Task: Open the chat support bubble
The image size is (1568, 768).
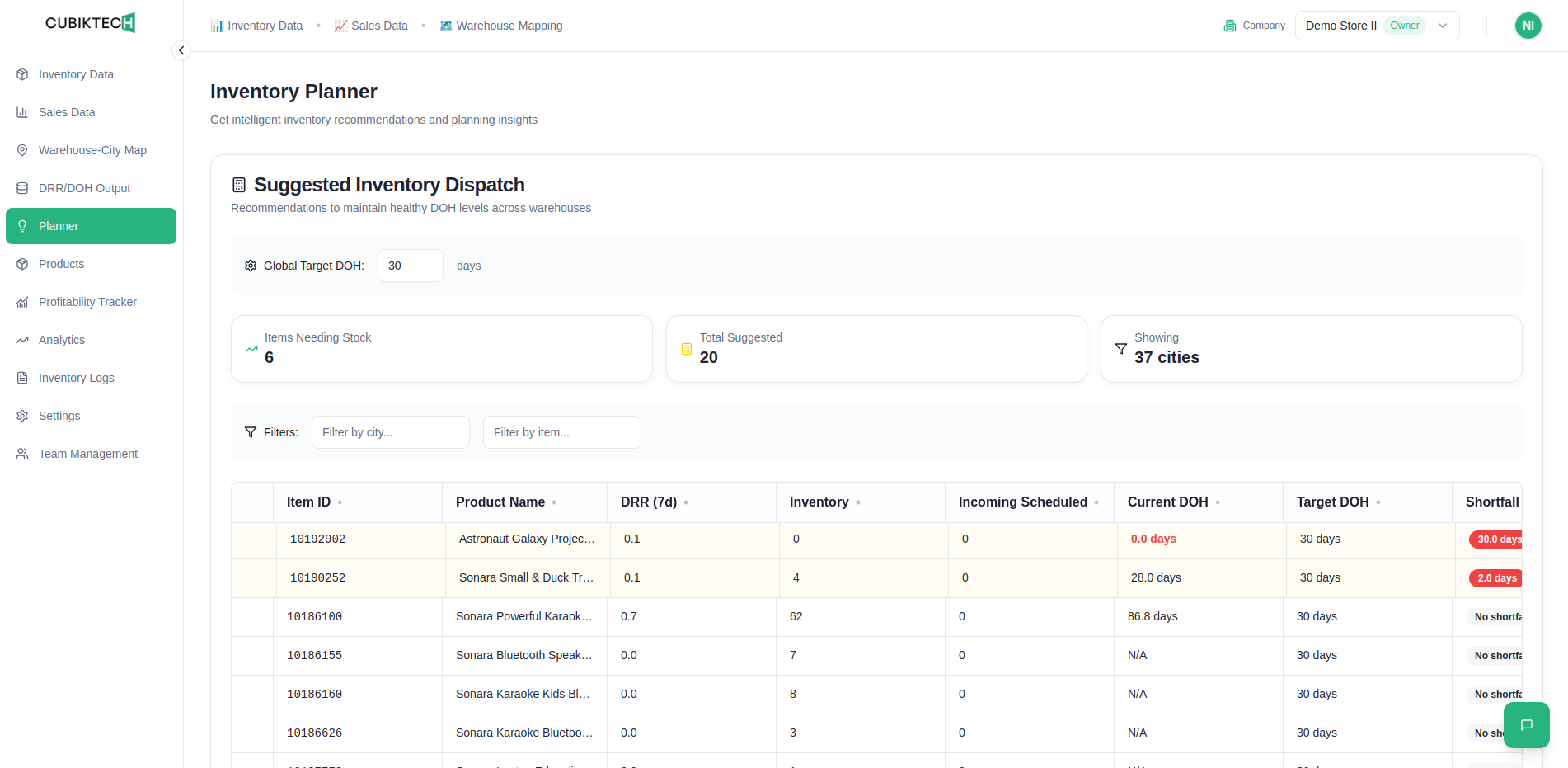Action: [x=1526, y=725]
